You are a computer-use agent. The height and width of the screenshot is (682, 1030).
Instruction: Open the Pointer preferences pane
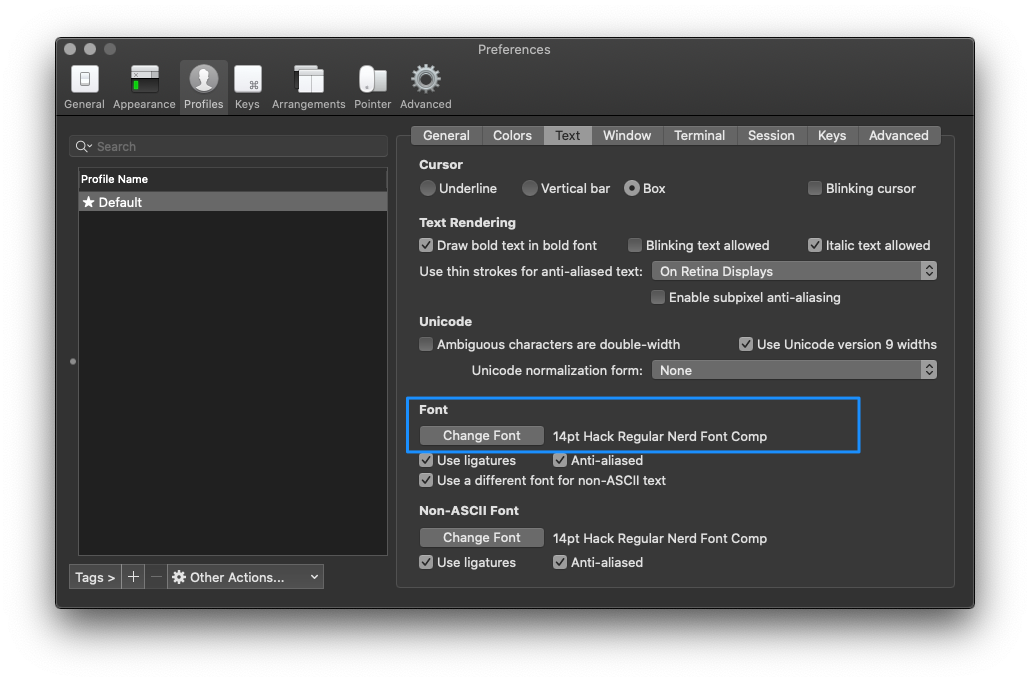(x=372, y=87)
